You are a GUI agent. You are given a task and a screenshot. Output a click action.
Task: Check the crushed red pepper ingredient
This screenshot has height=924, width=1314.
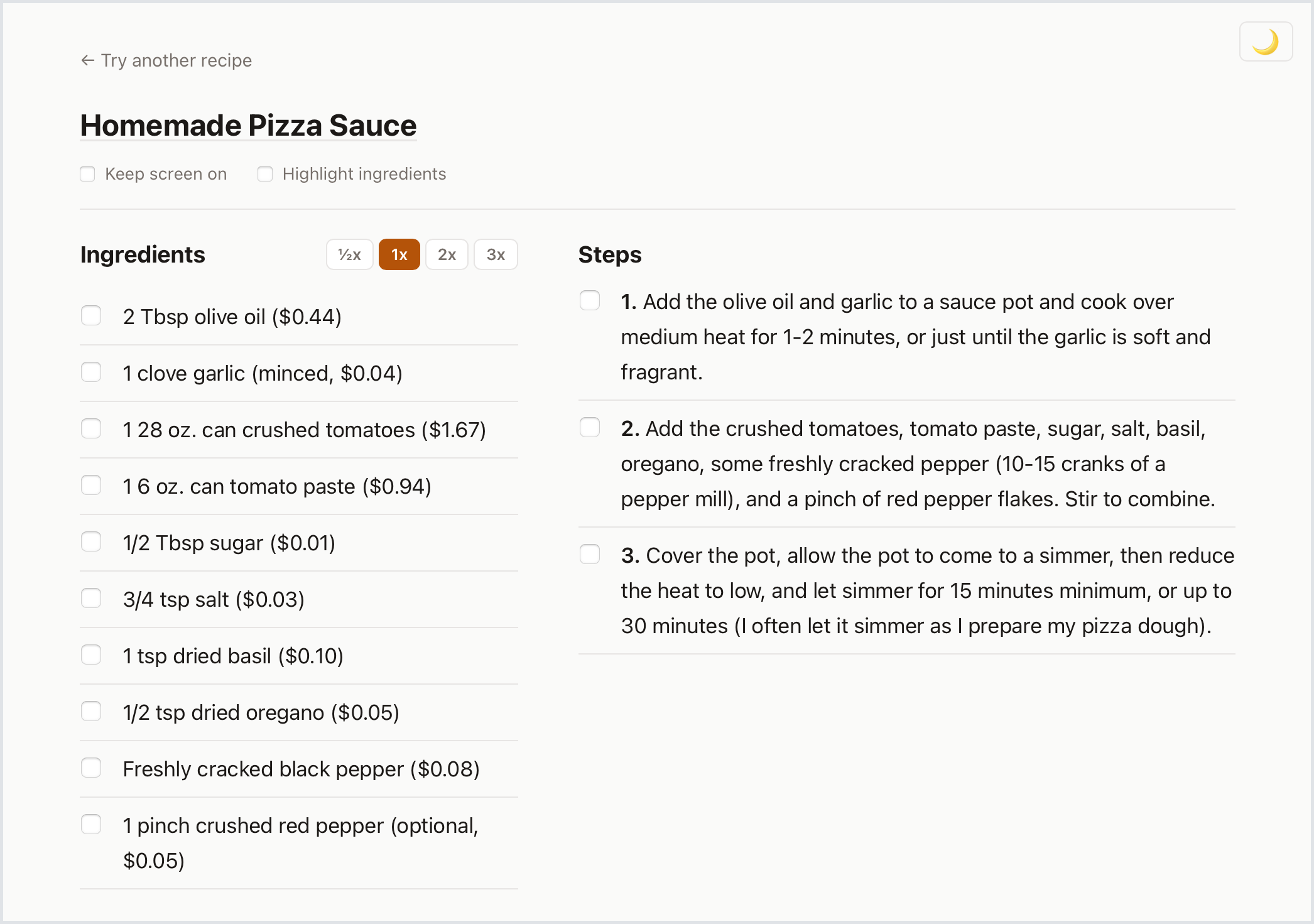pos(92,824)
